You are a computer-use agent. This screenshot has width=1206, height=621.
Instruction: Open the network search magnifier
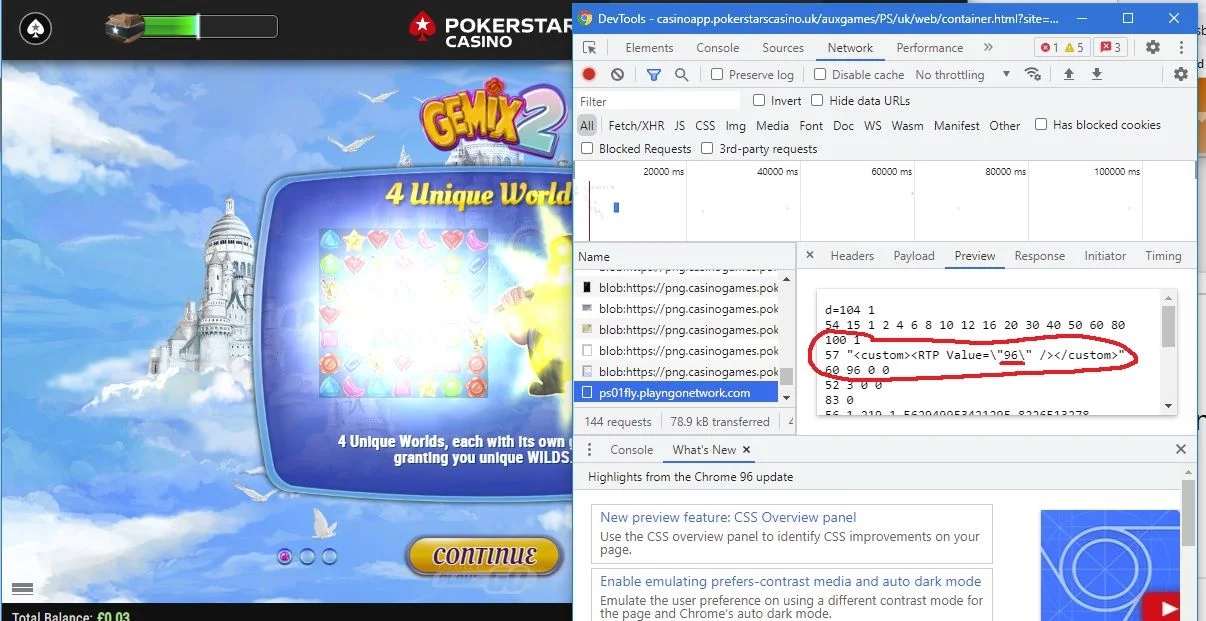[682, 74]
